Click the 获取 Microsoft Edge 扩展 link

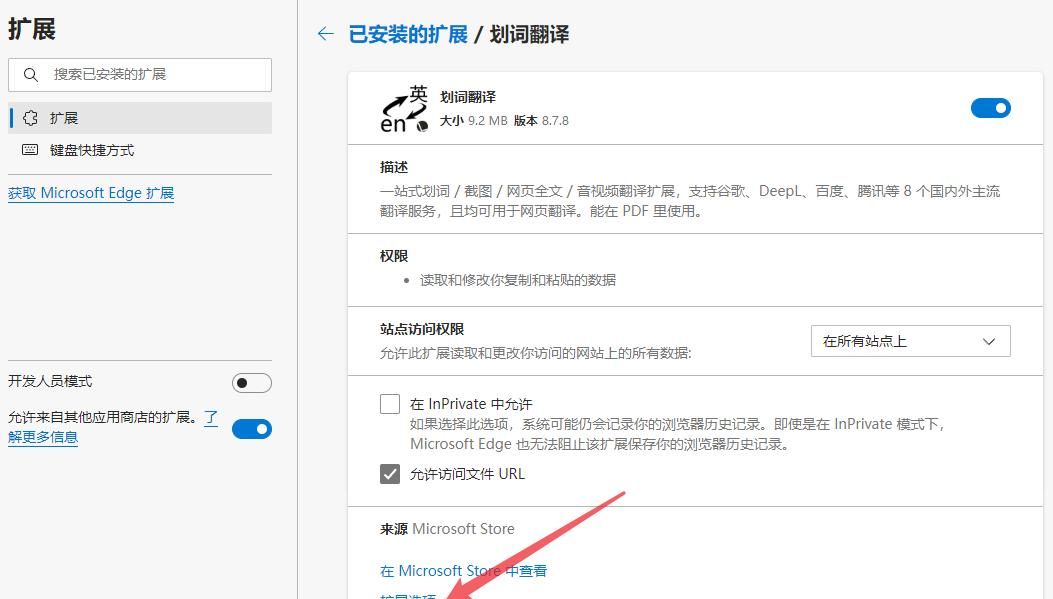(91, 192)
